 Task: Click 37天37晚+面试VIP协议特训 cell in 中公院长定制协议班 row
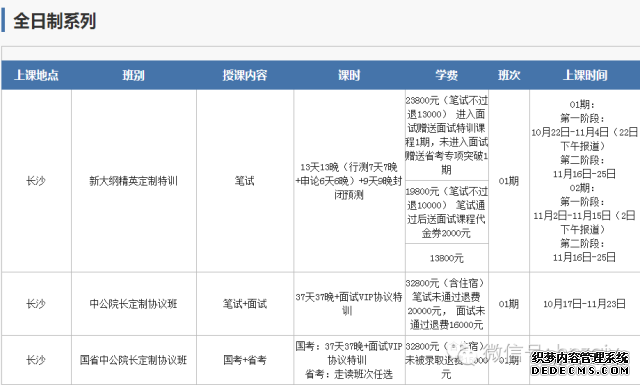(349, 304)
